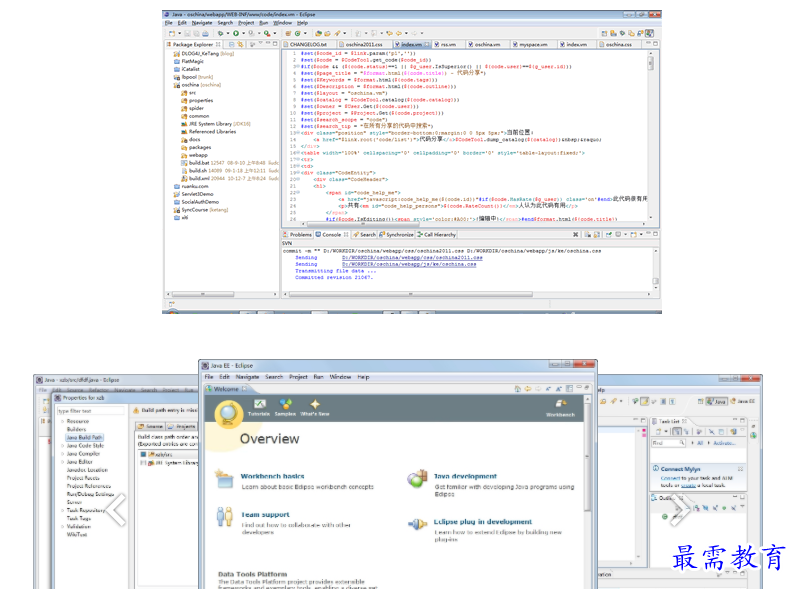The width and height of the screenshot is (794, 589).
Task: Click the oschina2011.css path link in Console
Action: (412, 258)
